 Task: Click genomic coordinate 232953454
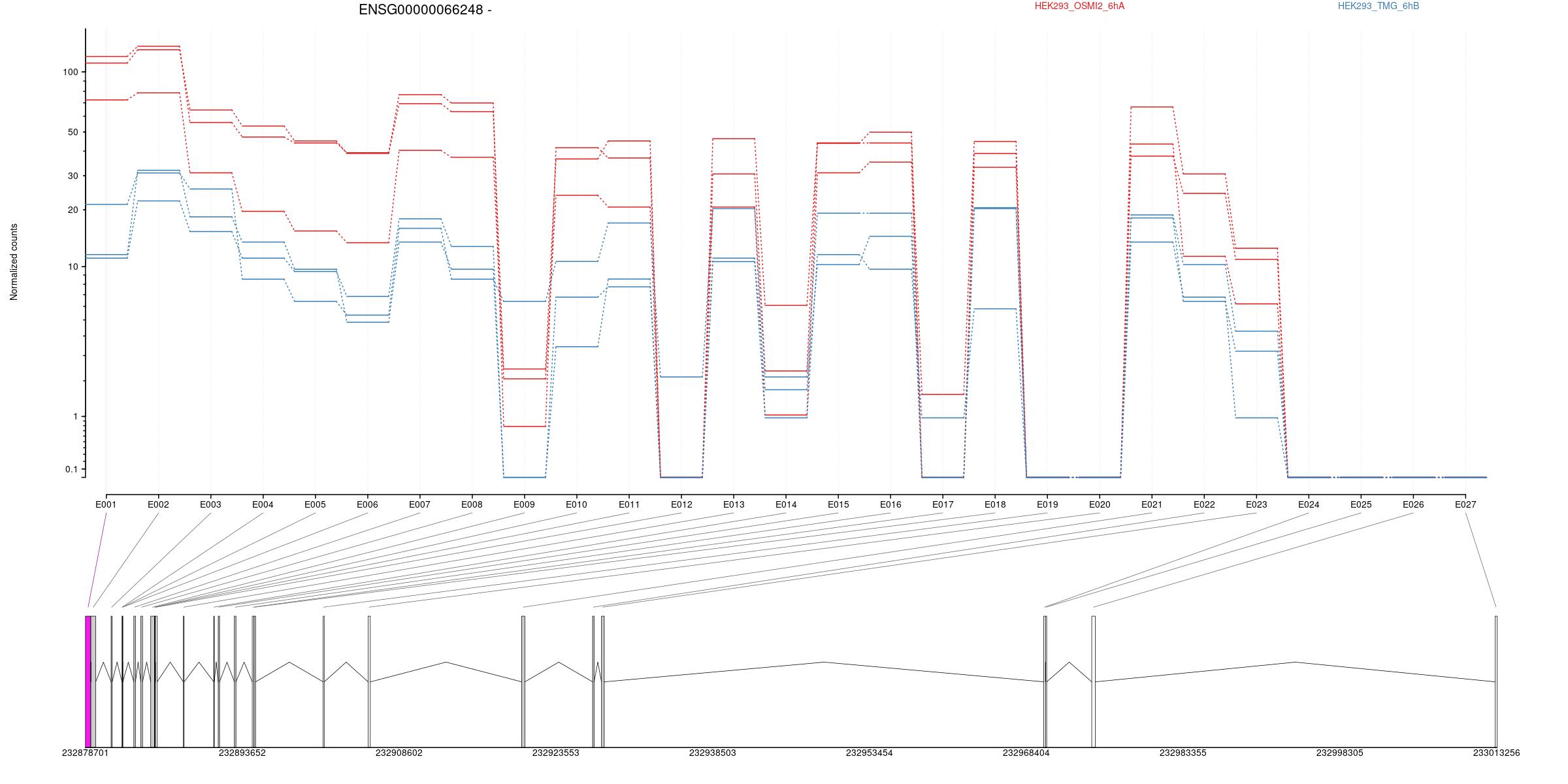(x=870, y=753)
